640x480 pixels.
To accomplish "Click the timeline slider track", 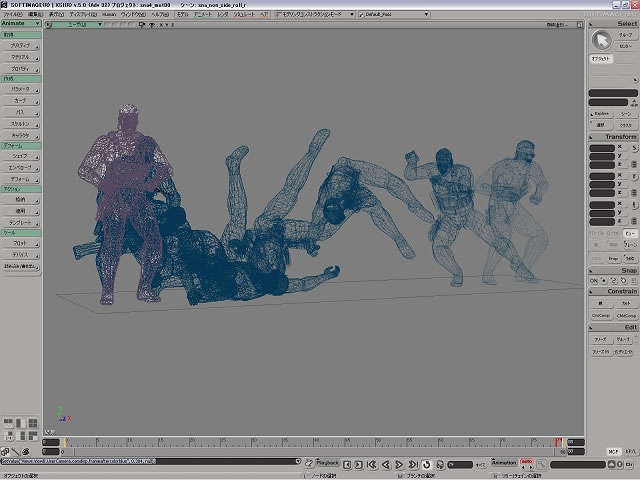I will 300,441.
